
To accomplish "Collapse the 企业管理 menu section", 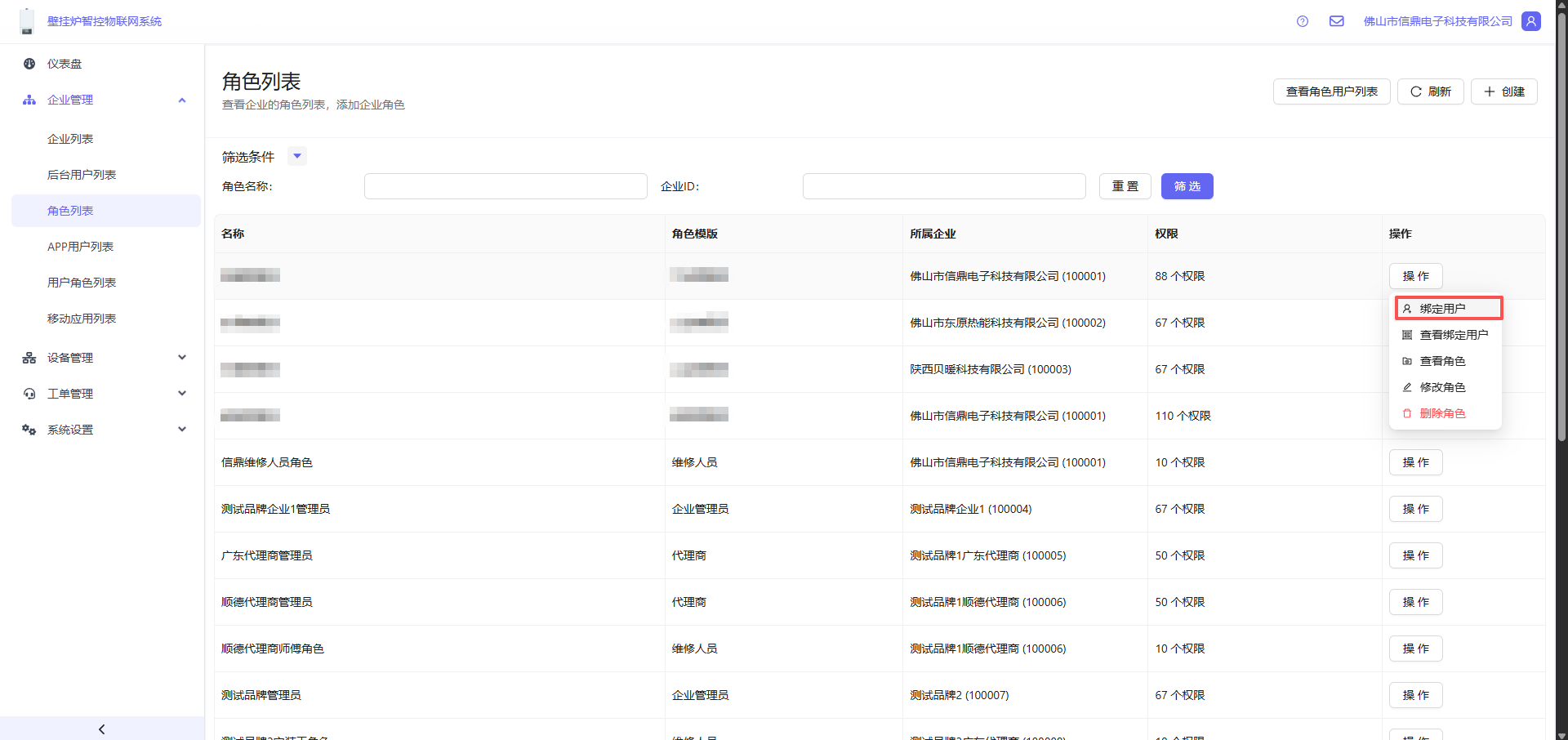I will (x=182, y=100).
